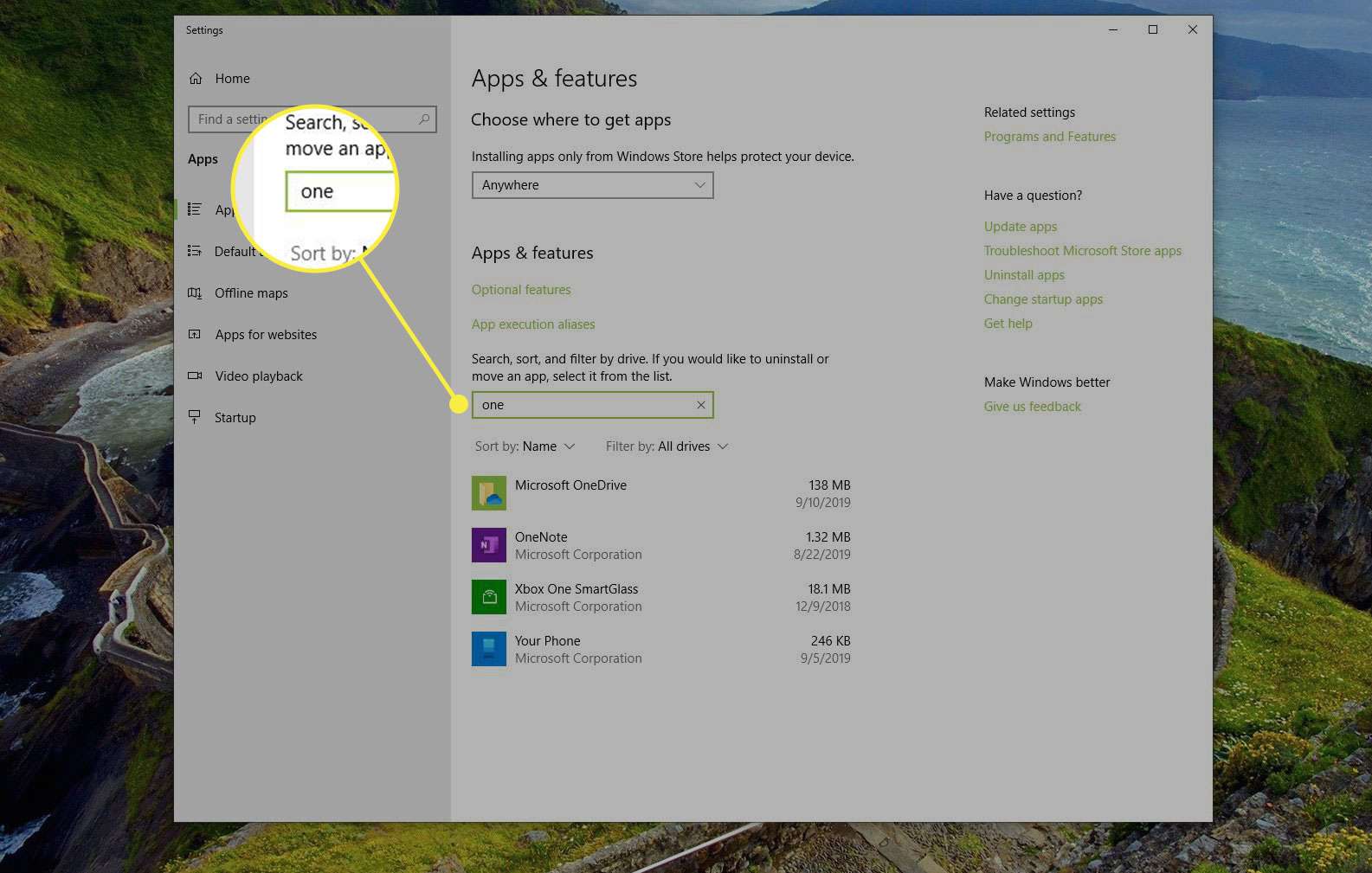Click the Your Phone app icon

pyautogui.click(x=488, y=649)
